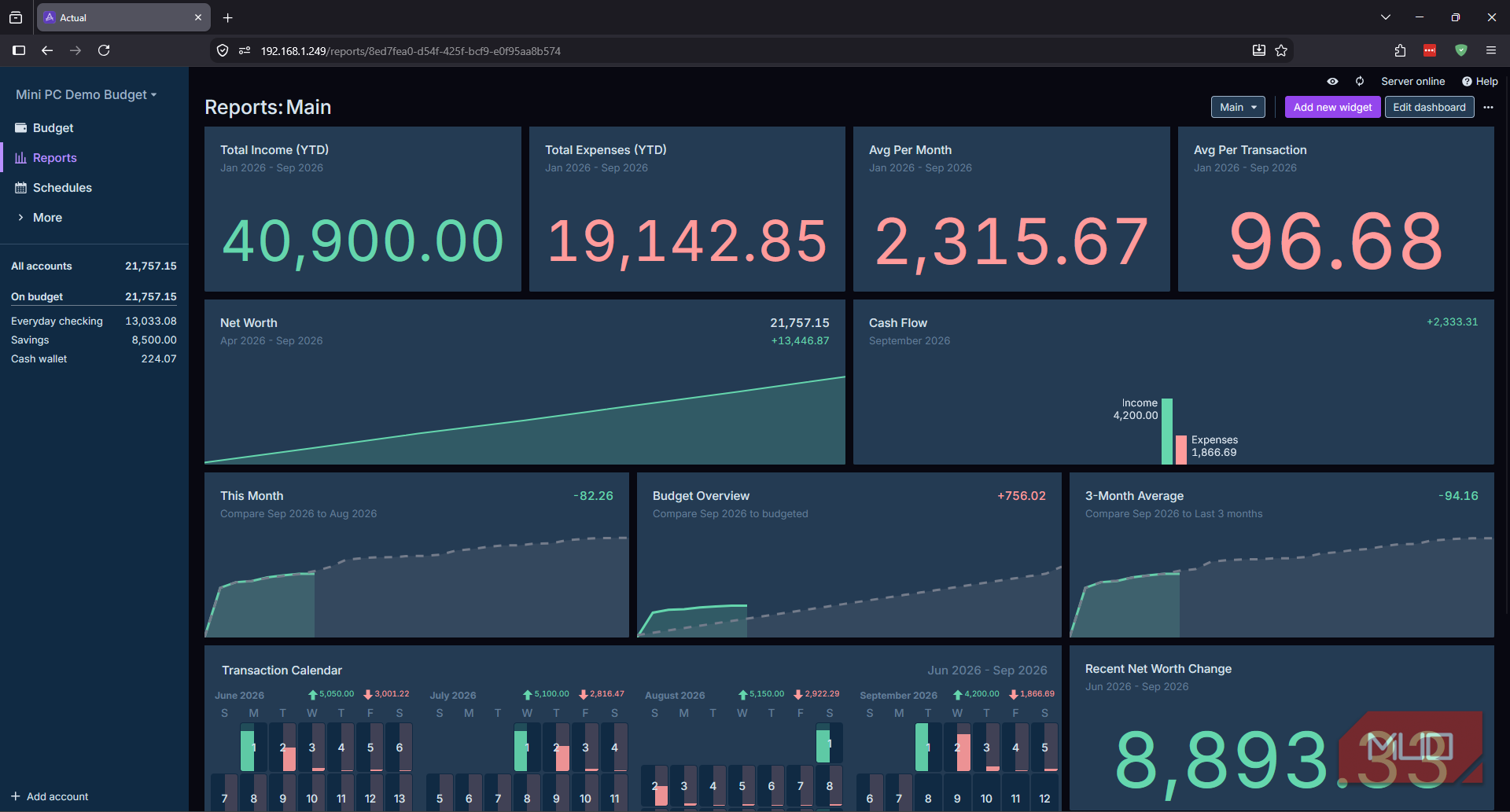The width and height of the screenshot is (1510, 812).
Task: Click the install app icon in address bar
Action: (x=1259, y=50)
